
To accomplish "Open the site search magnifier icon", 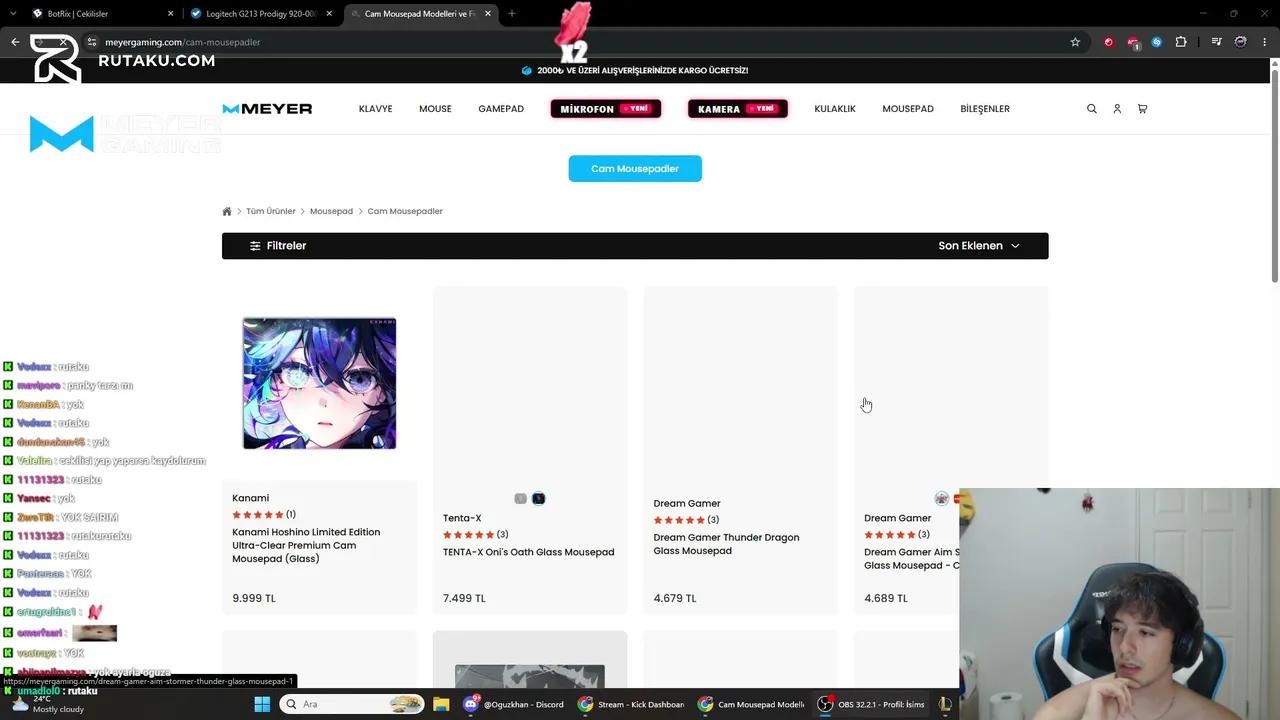I will tap(1092, 109).
